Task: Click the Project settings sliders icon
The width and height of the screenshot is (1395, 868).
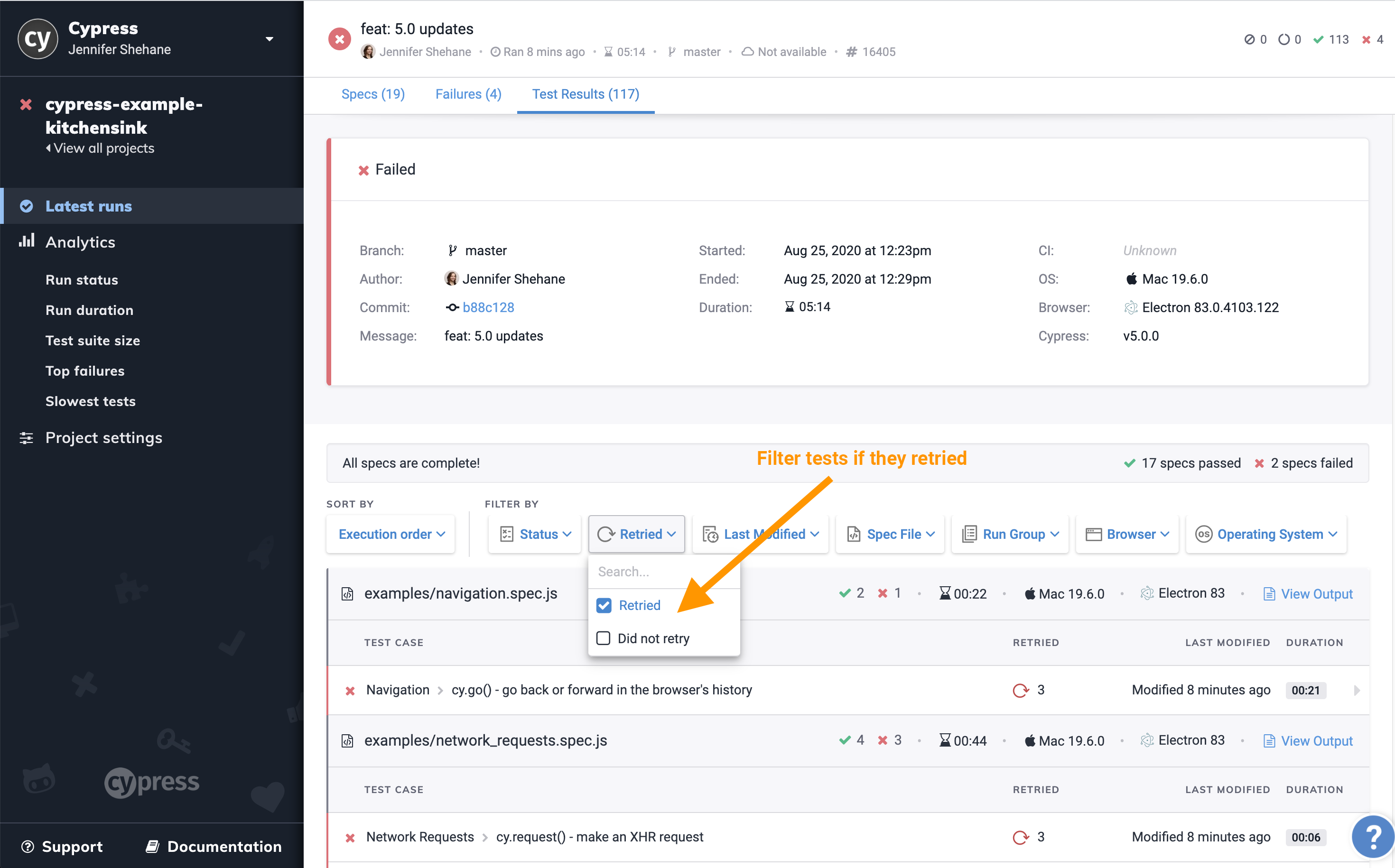Action: (x=27, y=437)
